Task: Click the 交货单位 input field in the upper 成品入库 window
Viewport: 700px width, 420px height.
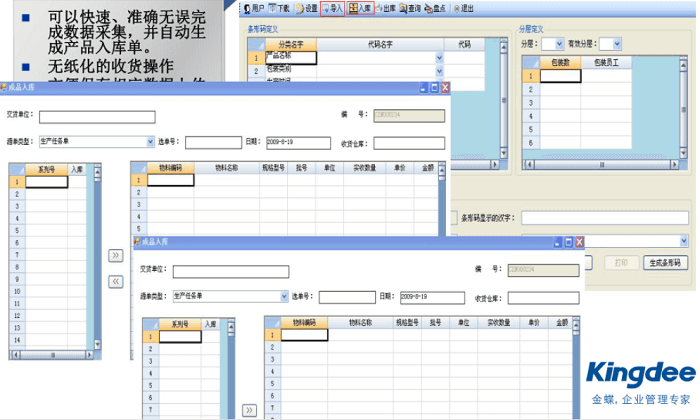Action: point(97,117)
